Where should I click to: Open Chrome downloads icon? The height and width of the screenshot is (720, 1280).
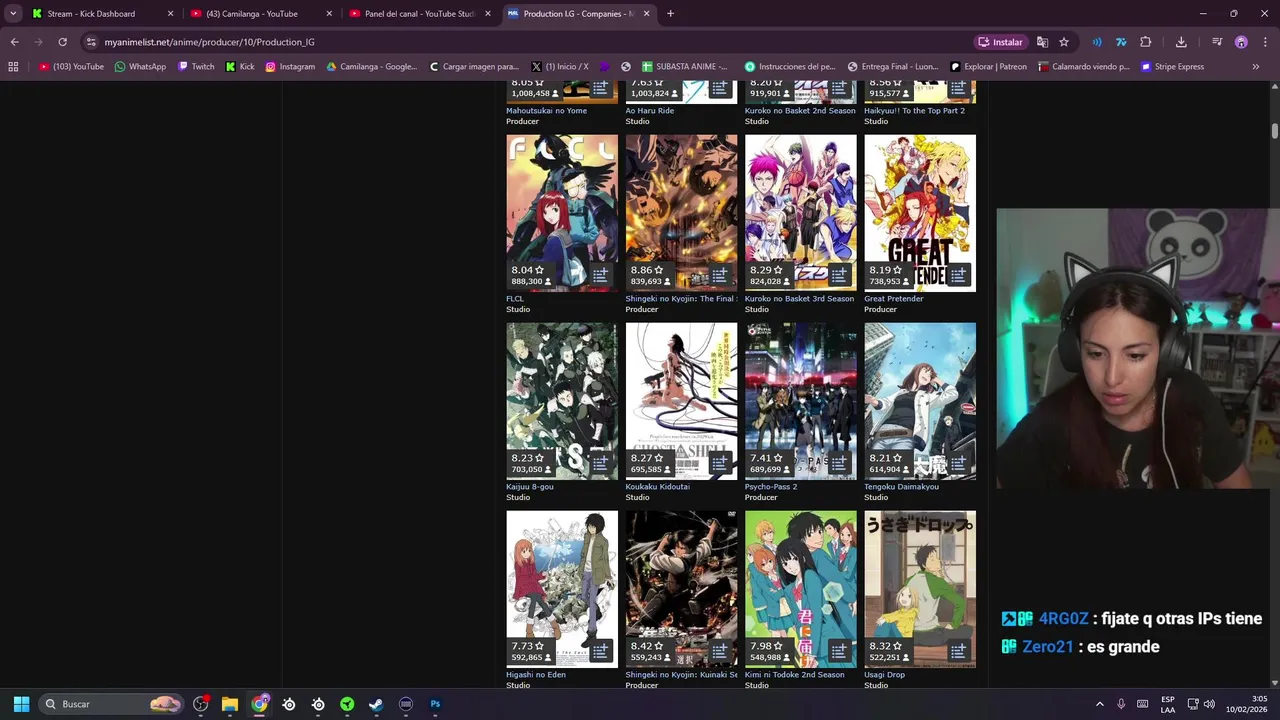coord(1181,42)
